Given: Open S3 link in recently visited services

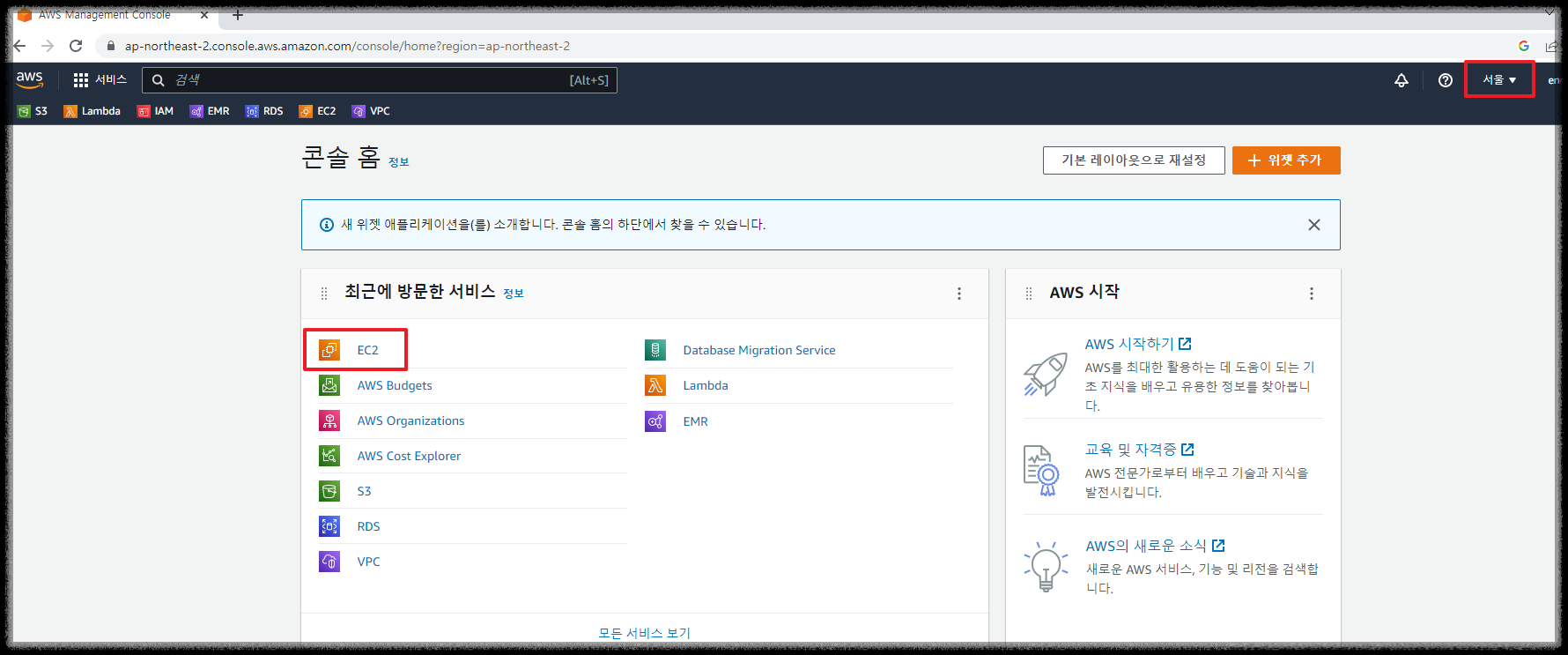Looking at the screenshot, I should tap(364, 491).
